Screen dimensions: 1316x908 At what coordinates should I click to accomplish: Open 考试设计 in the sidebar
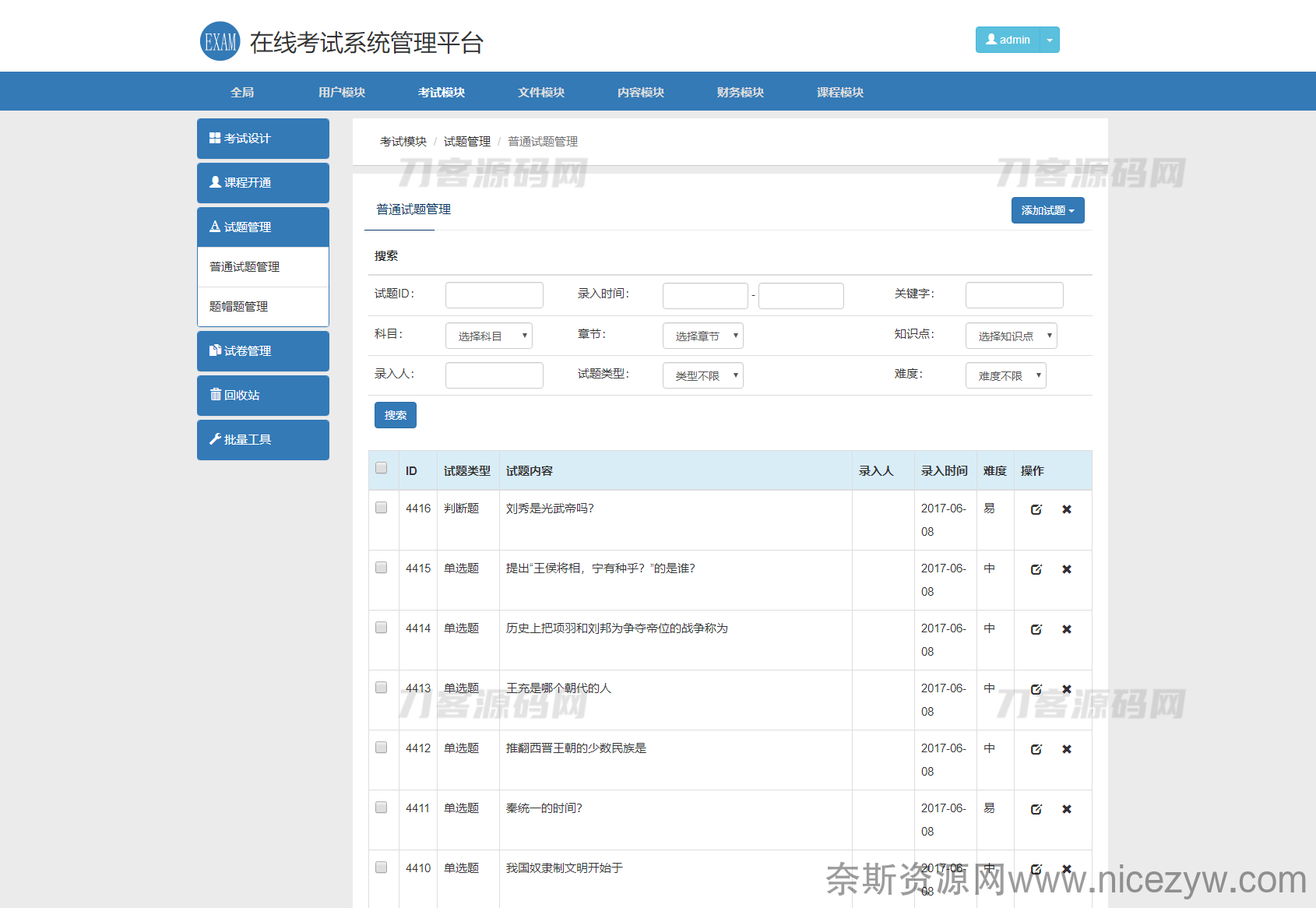tap(263, 139)
